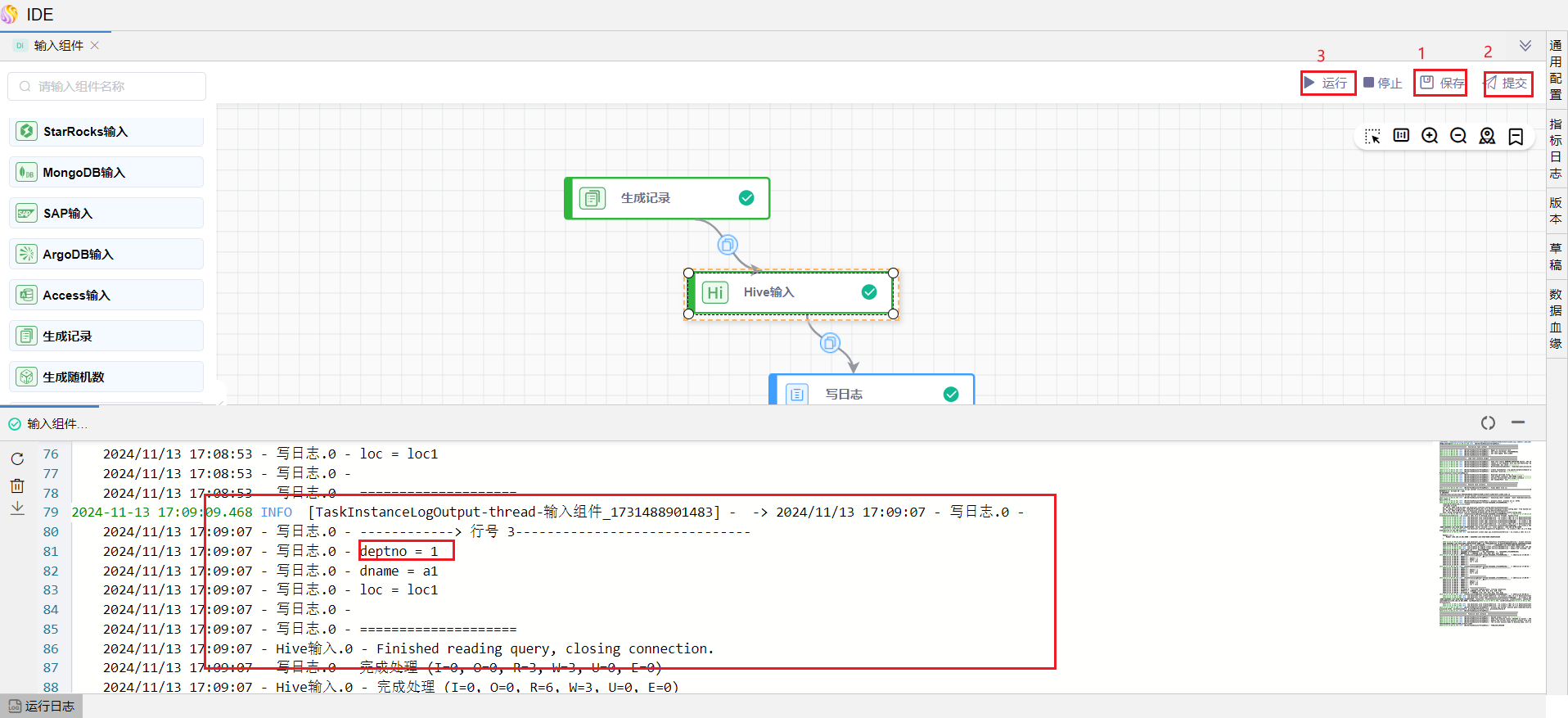Image resolution: width=1568 pixels, height=718 pixels.
Task: Clear the log with the trash icon
Action: [17, 485]
